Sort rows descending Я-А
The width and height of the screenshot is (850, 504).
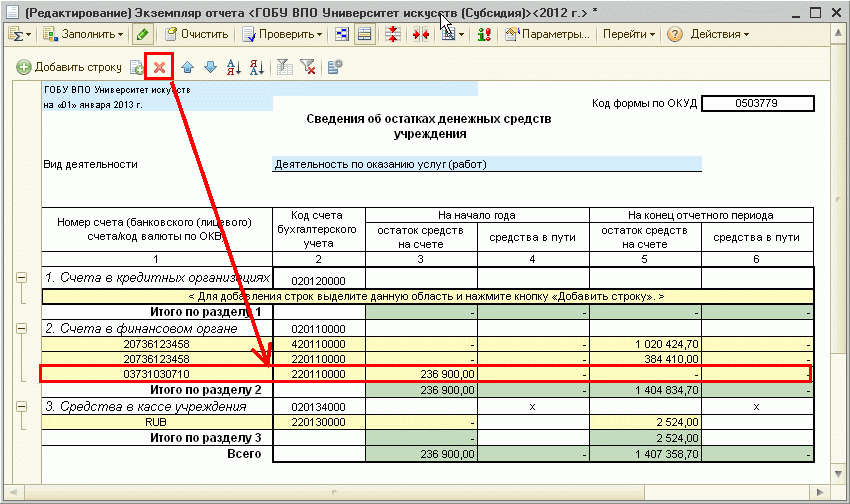pos(257,67)
